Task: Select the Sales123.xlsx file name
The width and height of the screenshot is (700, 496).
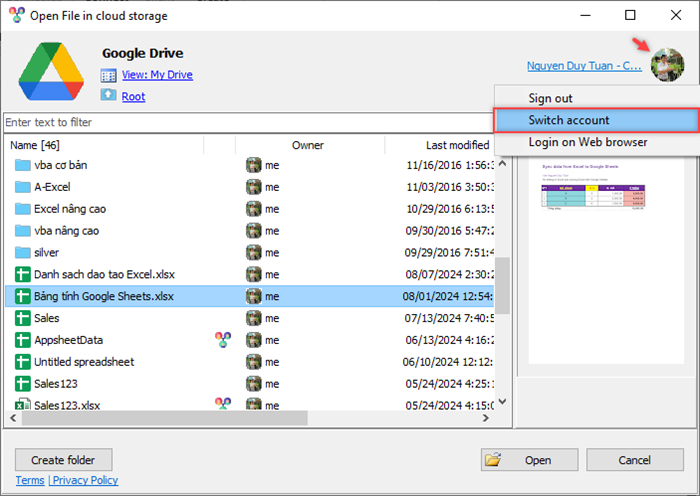Action: [x=67, y=405]
